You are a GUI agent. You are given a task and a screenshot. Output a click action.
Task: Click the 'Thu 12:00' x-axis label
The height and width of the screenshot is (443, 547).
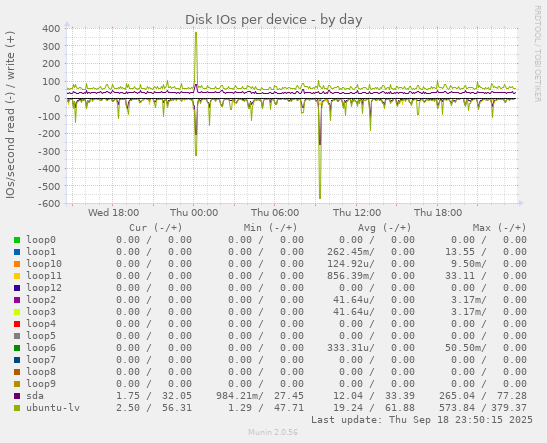click(357, 212)
